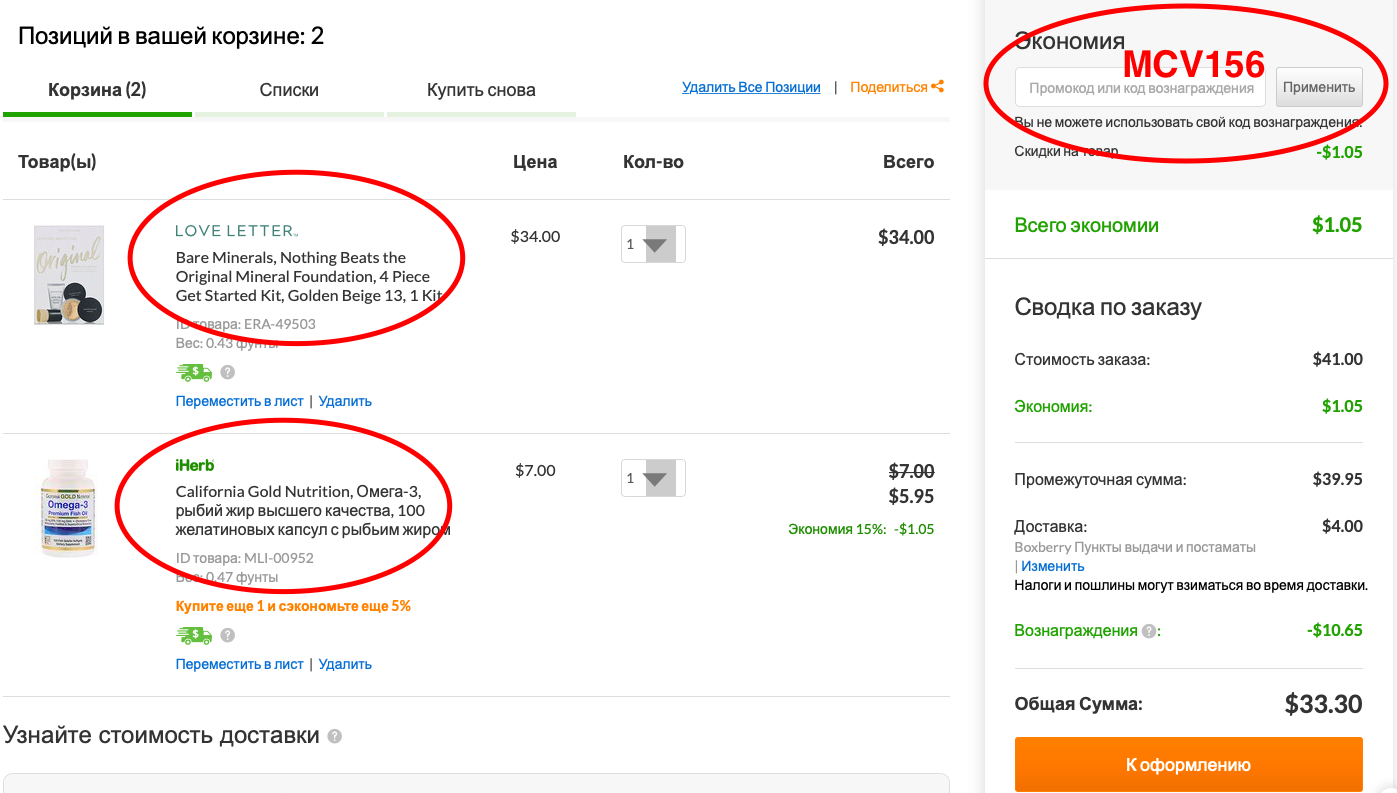
Task: Click Удалить Все Позиции link
Action: click(751, 87)
